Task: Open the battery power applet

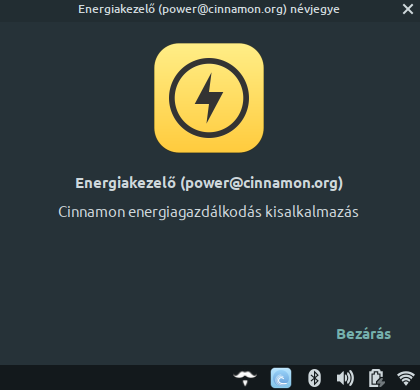Action: (377, 378)
